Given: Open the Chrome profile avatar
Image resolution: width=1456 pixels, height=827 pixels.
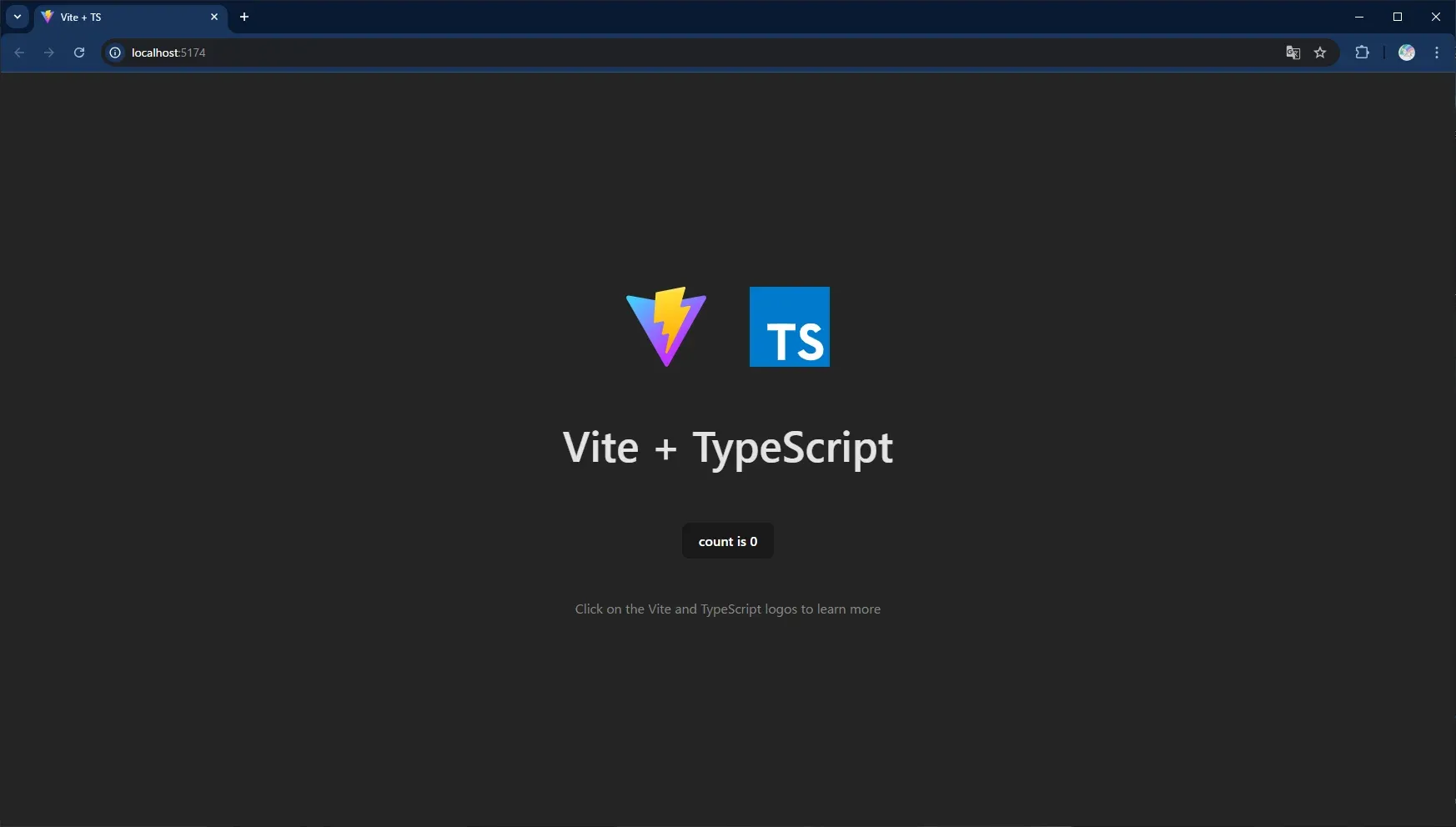Looking at the screenshot, I should [x=1407, y=53].
